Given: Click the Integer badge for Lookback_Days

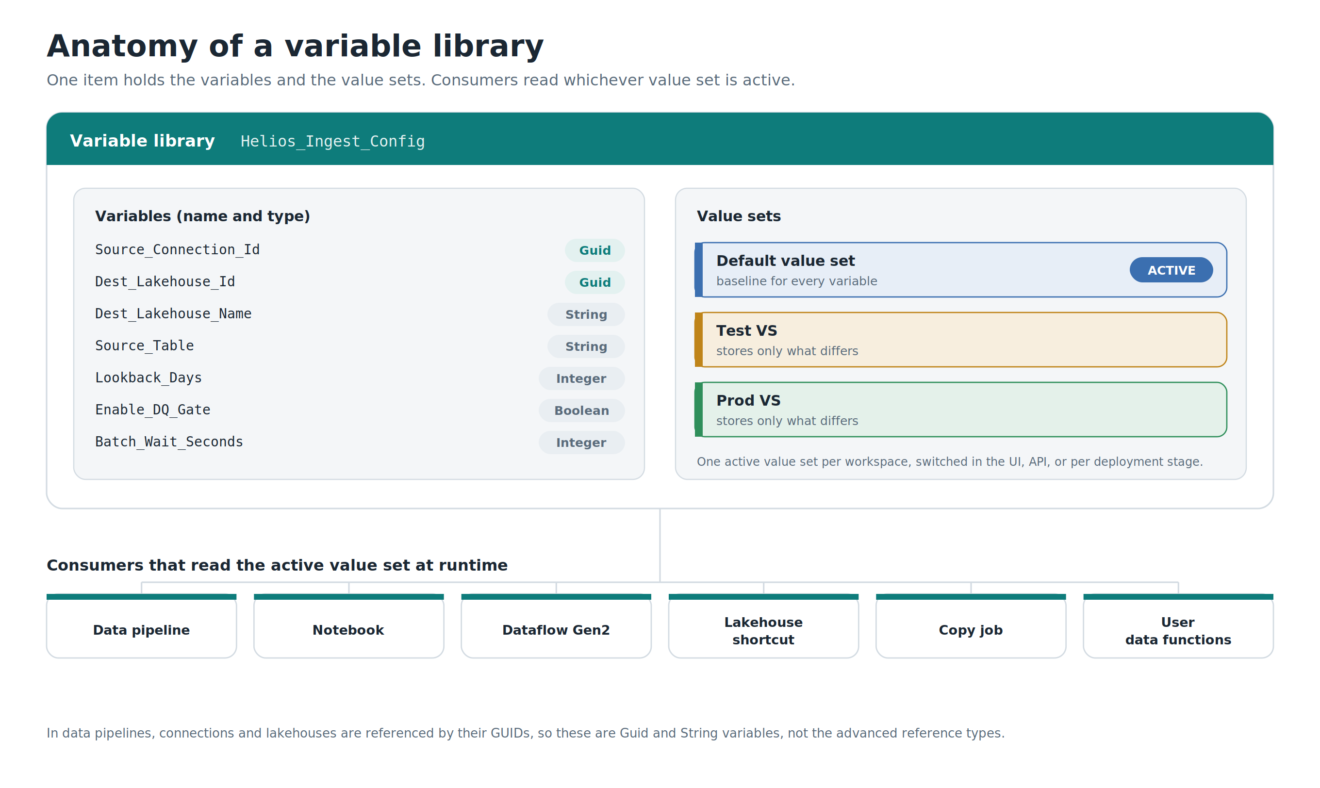Looking at the screenshot, I should click(x=582, y=379).
